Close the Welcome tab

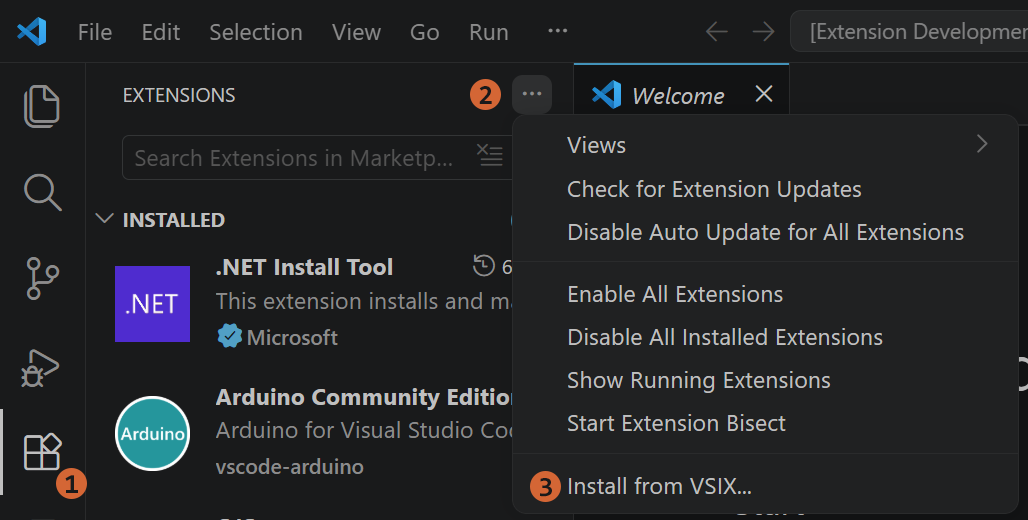tap(764, 94)
